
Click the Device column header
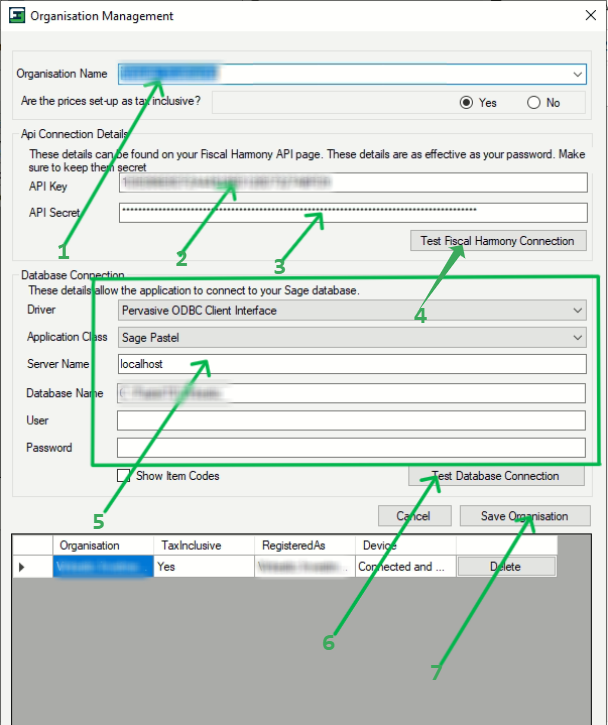(x=405, y=545)
